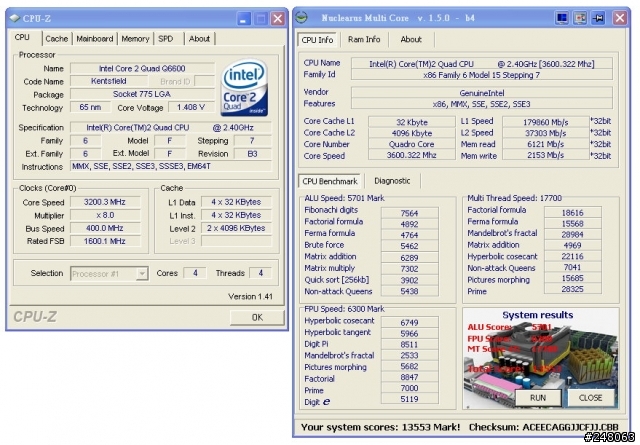
Task: Select the CPU Benchmark sub-tab
Action: pyautogui.click(x=330, y=181)
